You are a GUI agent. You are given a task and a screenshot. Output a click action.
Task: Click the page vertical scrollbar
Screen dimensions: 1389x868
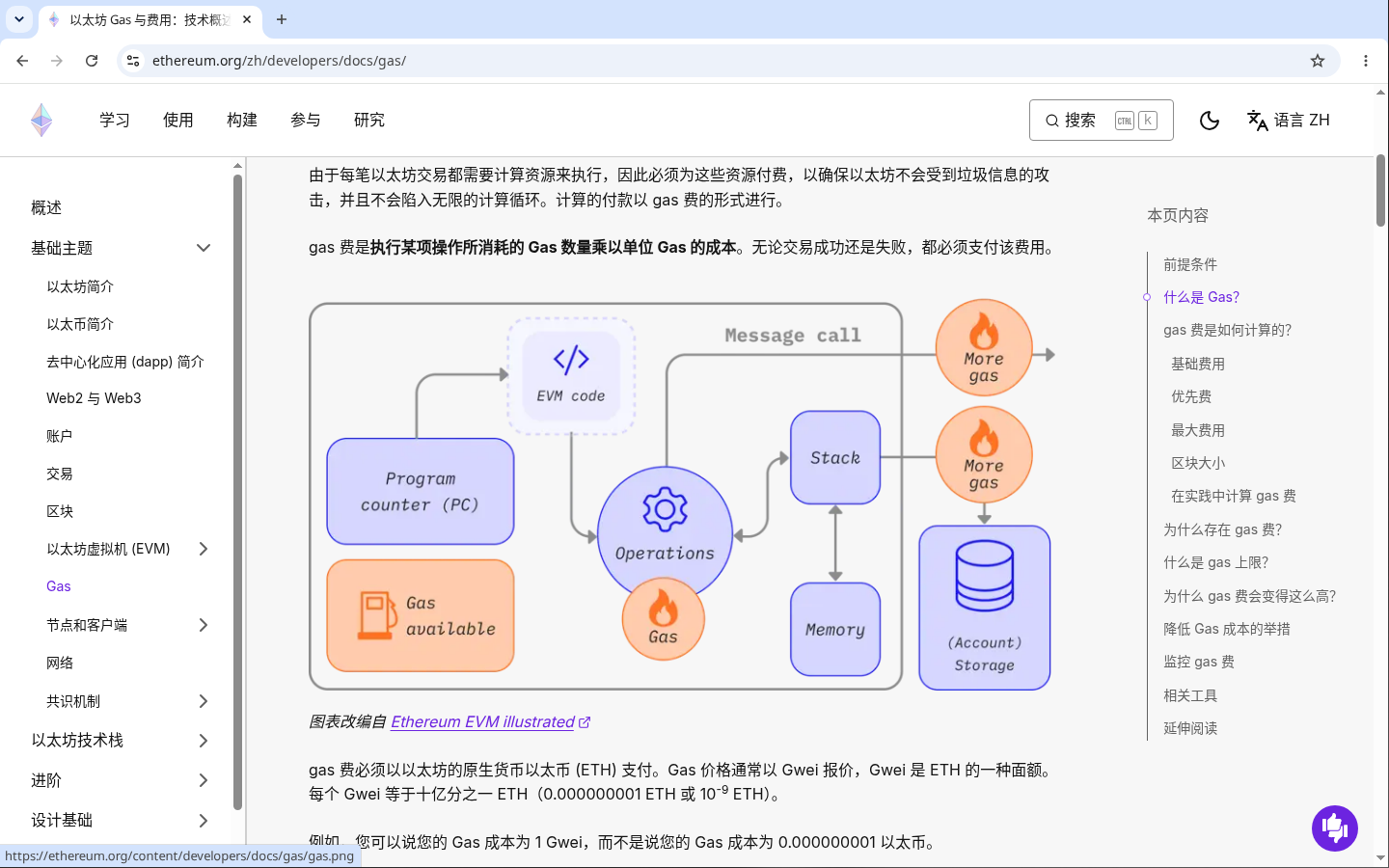click(x=1380, y=191)
